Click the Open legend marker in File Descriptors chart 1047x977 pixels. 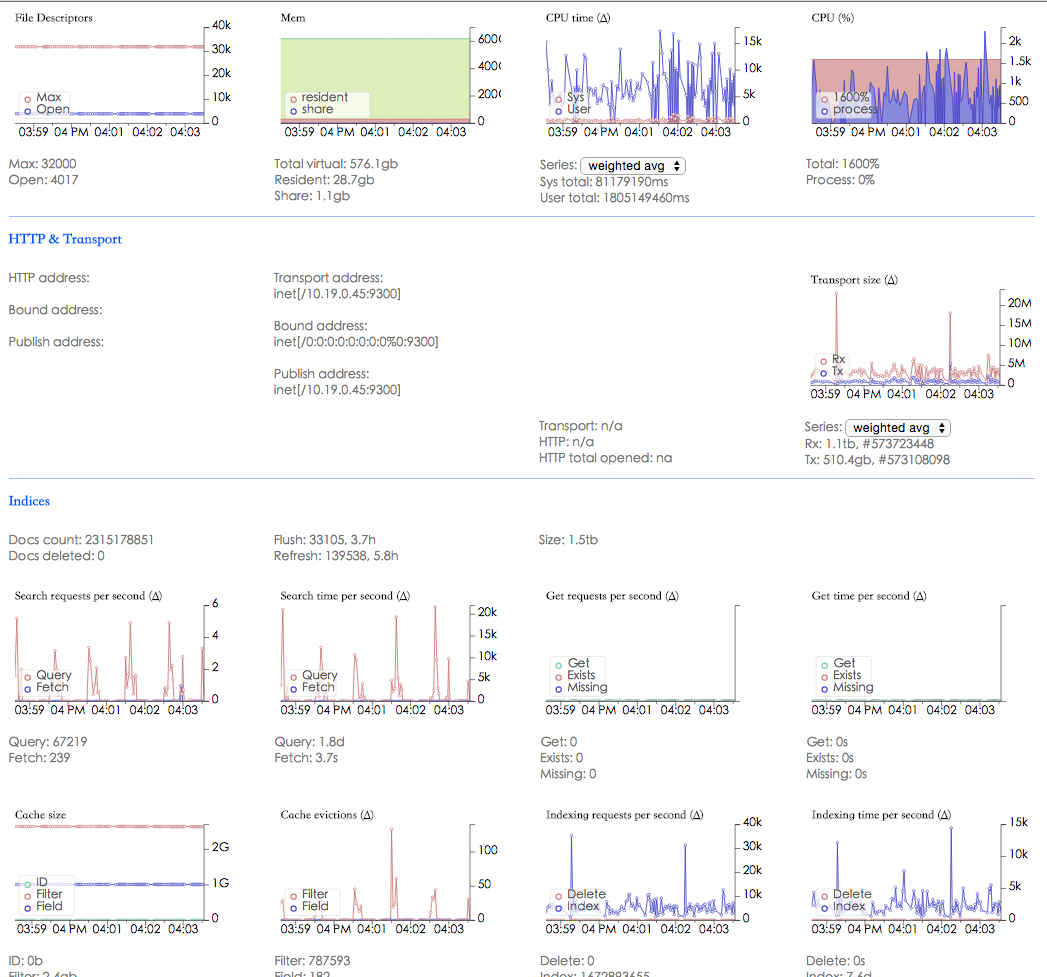[x=27, y=110]
